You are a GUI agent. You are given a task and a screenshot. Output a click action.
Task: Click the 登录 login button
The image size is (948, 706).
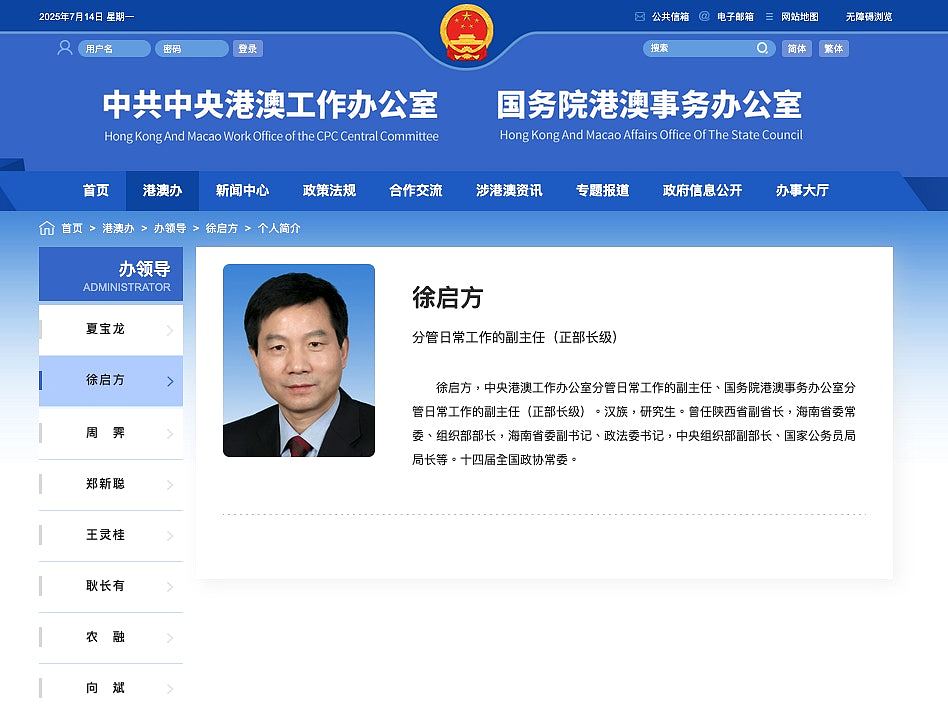248,48
